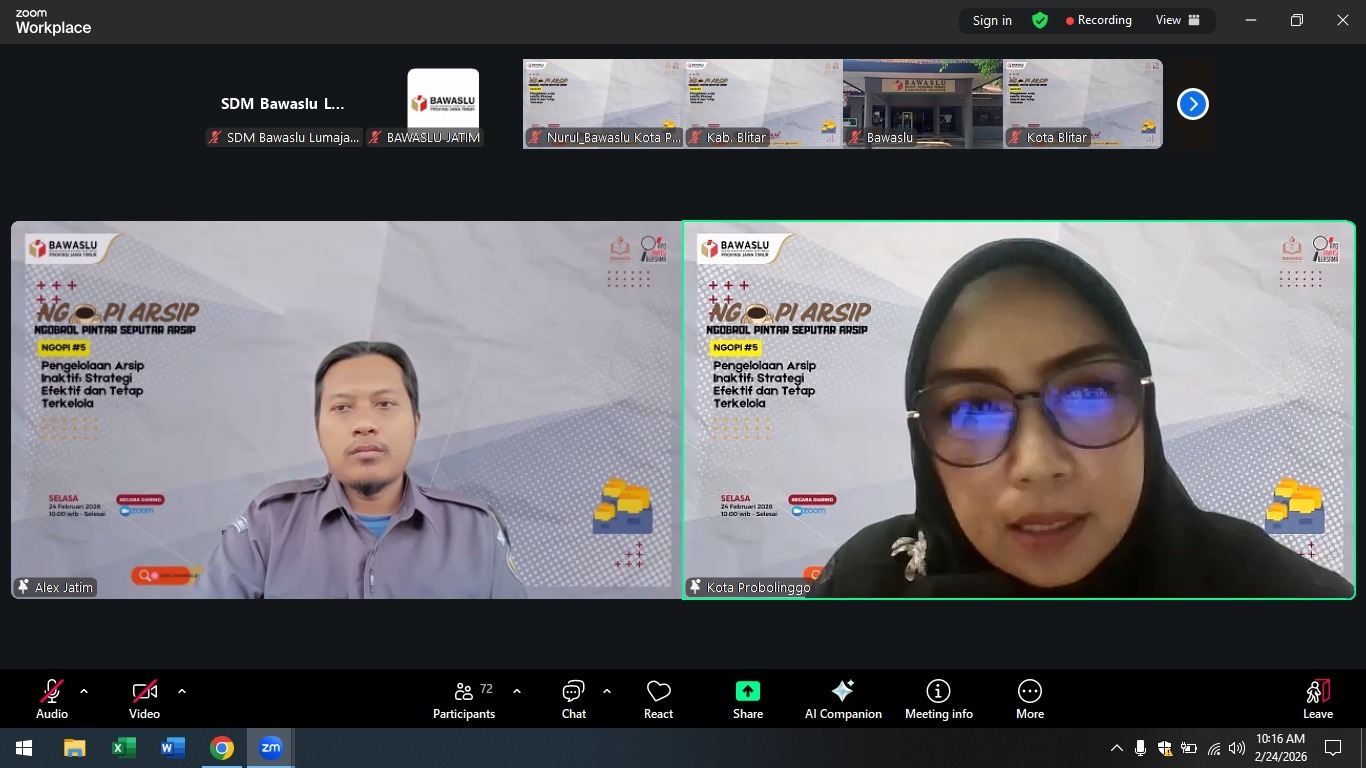
Task: Unmute the microphone Audio button
Action: (52, 699)
